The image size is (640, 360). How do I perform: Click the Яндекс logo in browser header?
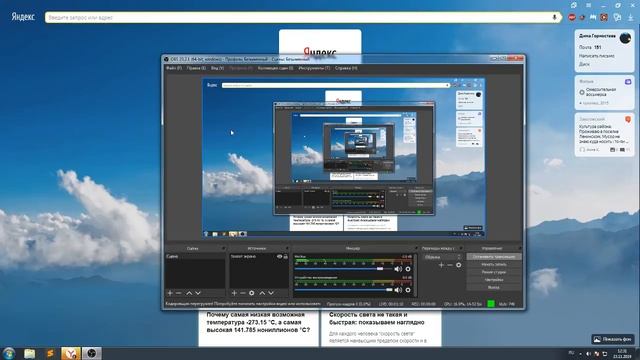[23, 17]
